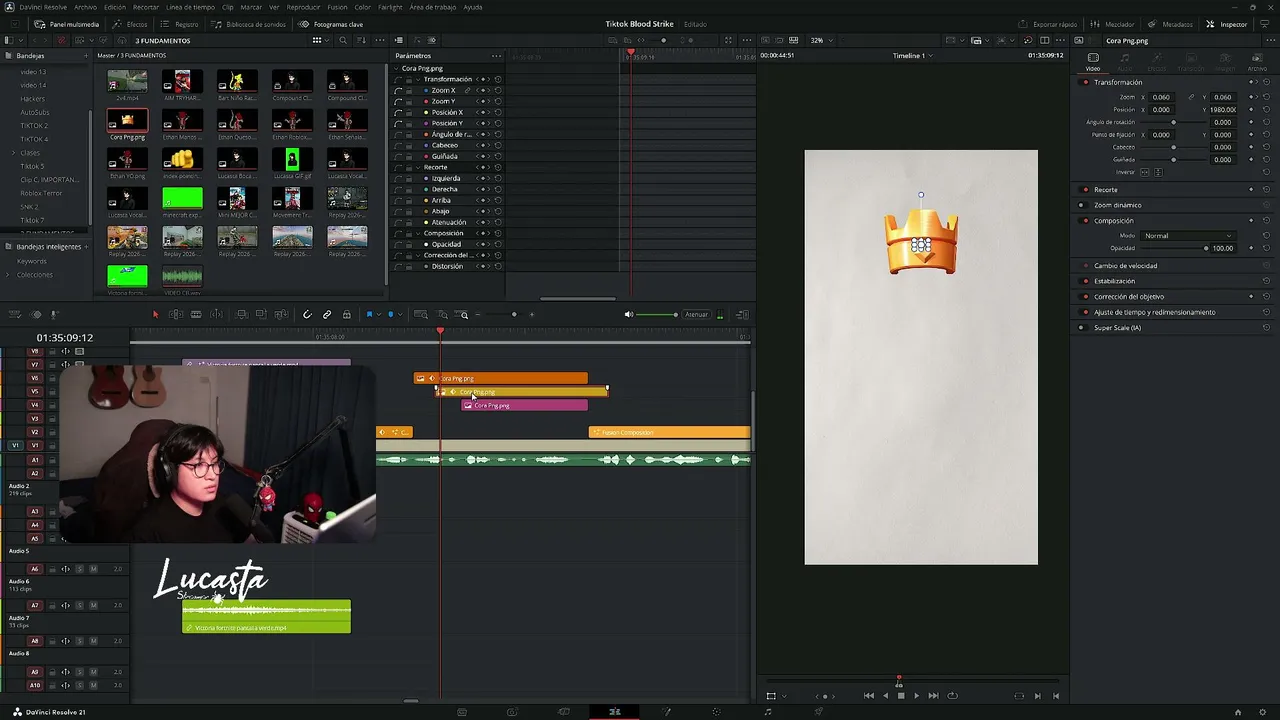This screenshot has height=720, width=1280.
Task: Add a blue marker to timeline
Action: (x=391, y=315)
